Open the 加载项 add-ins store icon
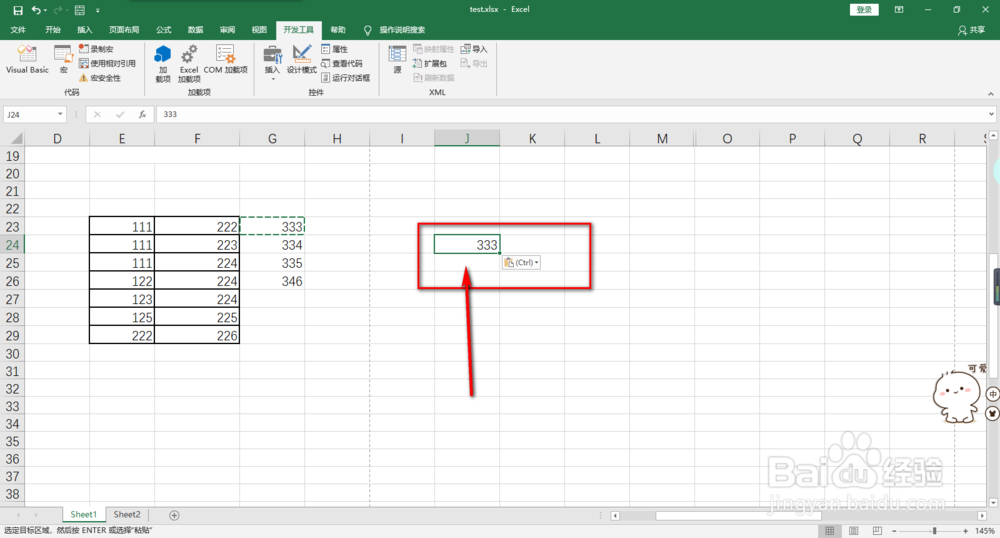Viewport: 1000px width, 538px height. 163,63
